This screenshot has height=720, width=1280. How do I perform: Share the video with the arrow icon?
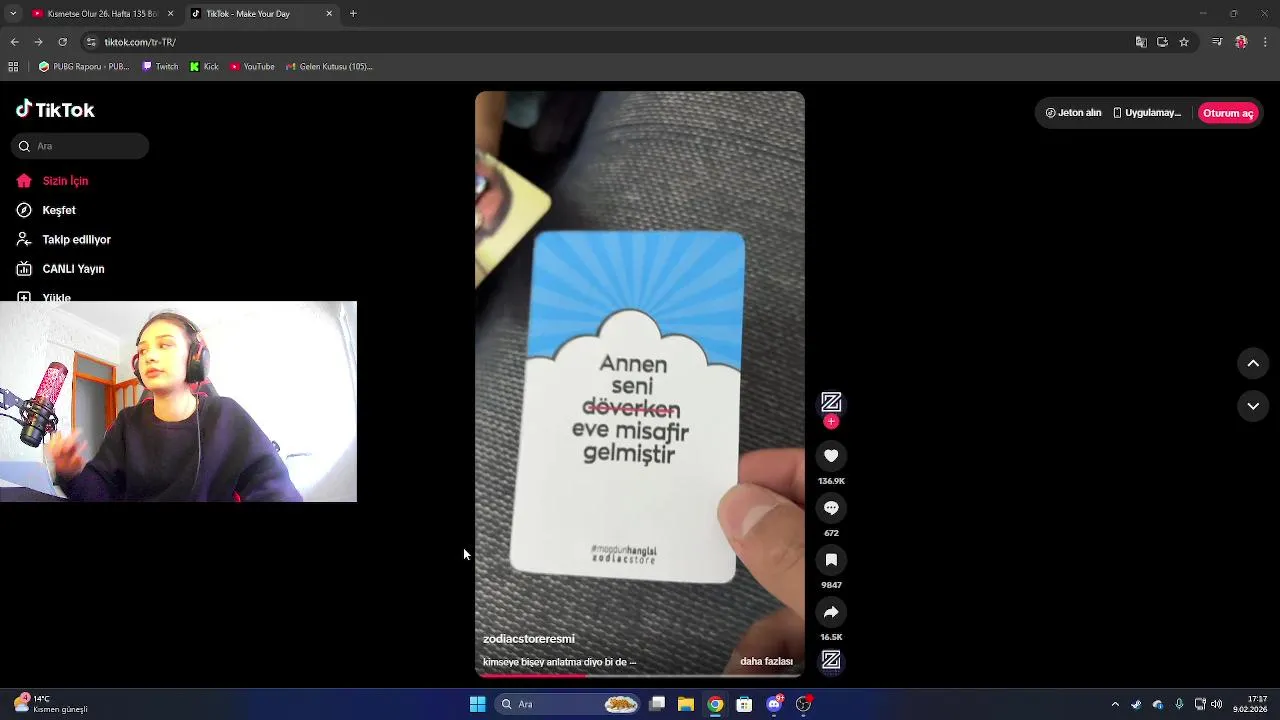click(x=831, y=612)
